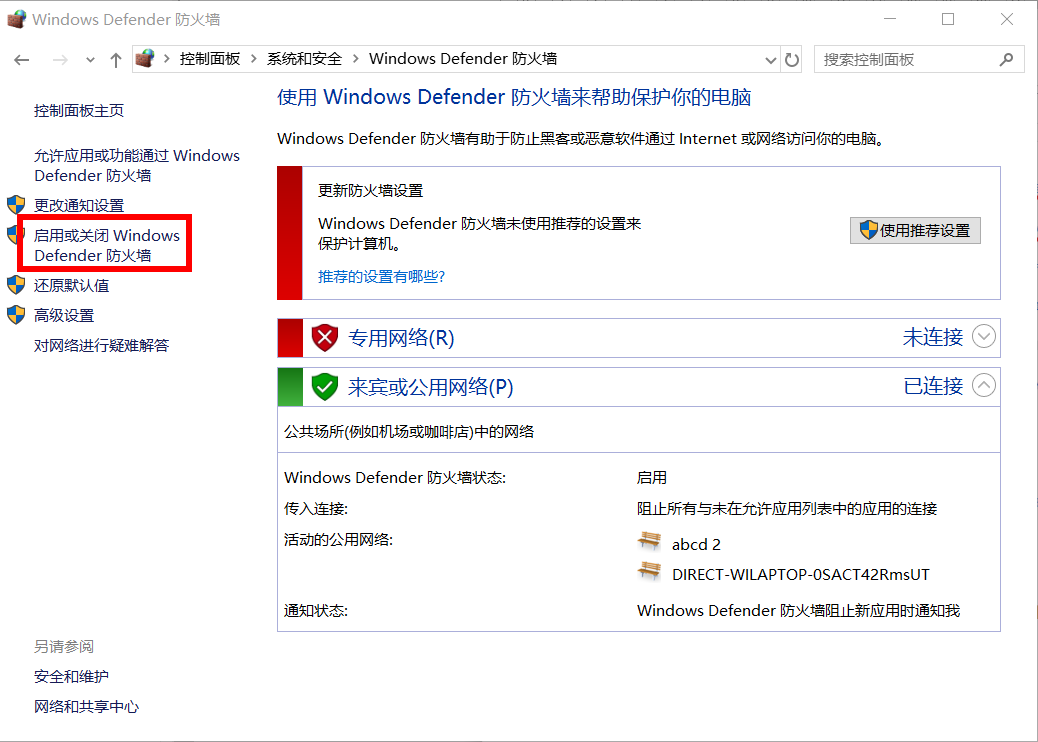The height and width of the screenshot is (742, 1038).
Task: Open the 控制面板主页 link
Action: [x=79, y=111]
